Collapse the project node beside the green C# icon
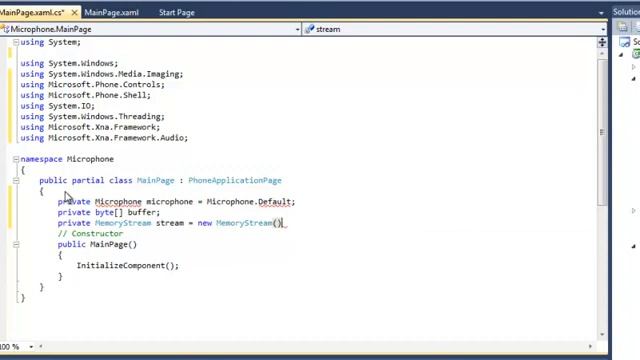The height and width of the screenshot is (360, 640). click(x=621, y=55)
